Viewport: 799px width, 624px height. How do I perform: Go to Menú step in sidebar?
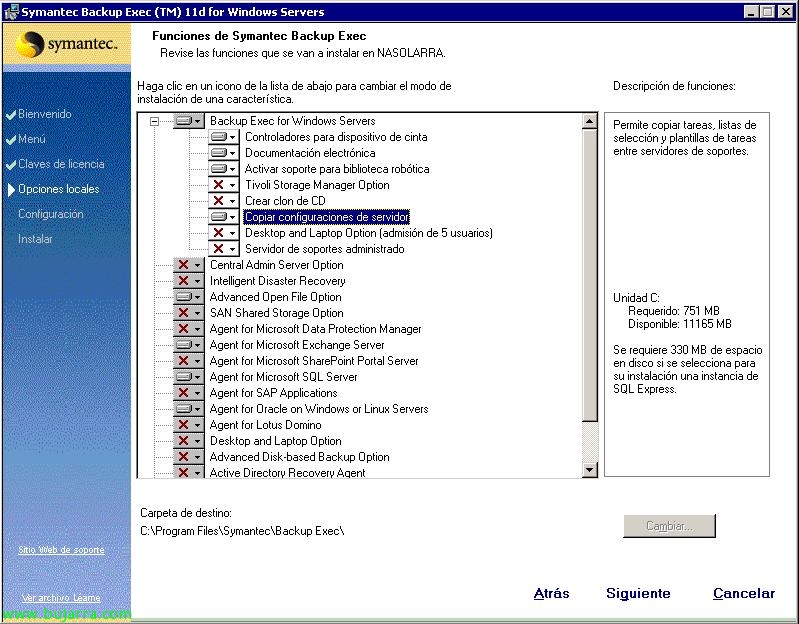point(32,139)
